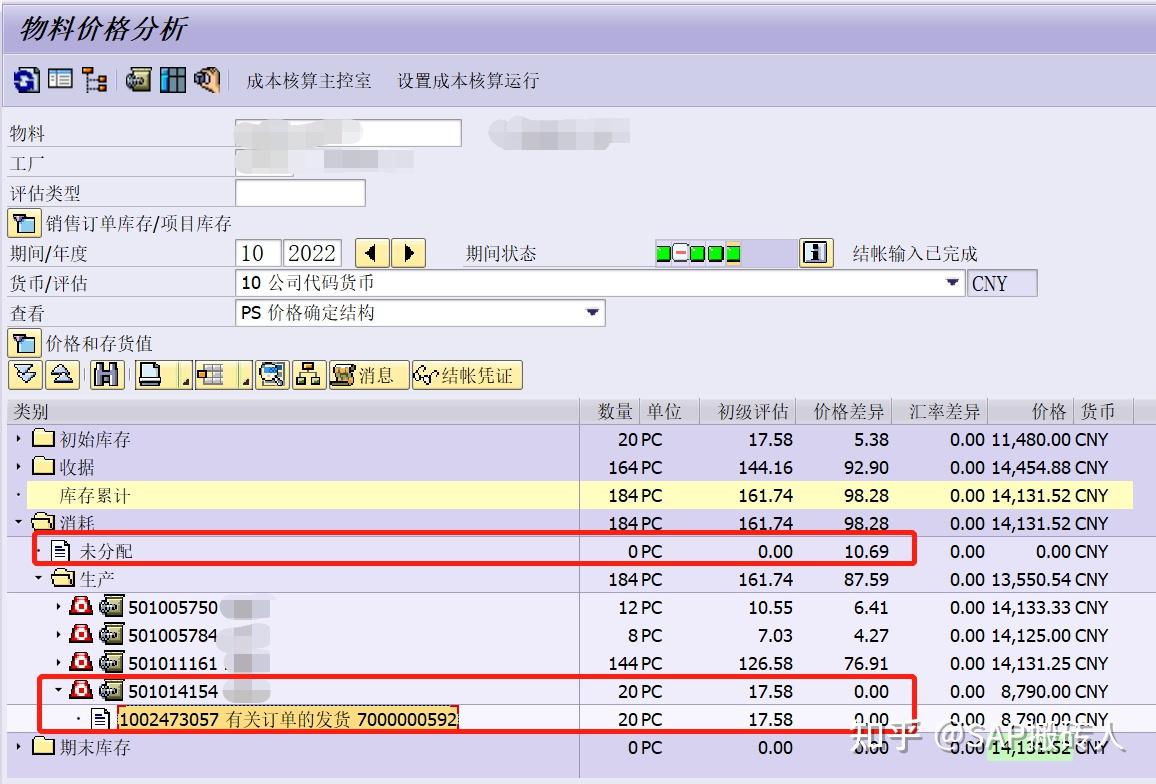Image resolution: width=1156 pixels, height=784 pixels.
Task: Open the 查看 dropdown showing PS 价格确定结构
Action: (594, 313)
